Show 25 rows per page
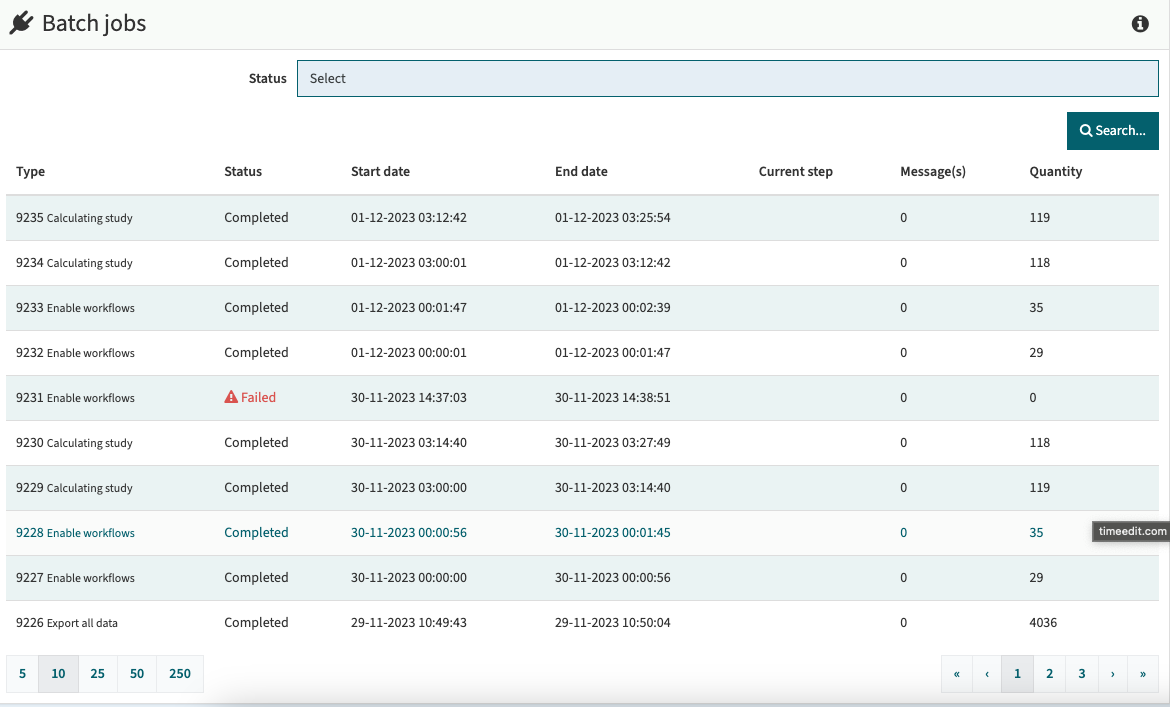Screen dimensions: 1170x707 [98, 673]
